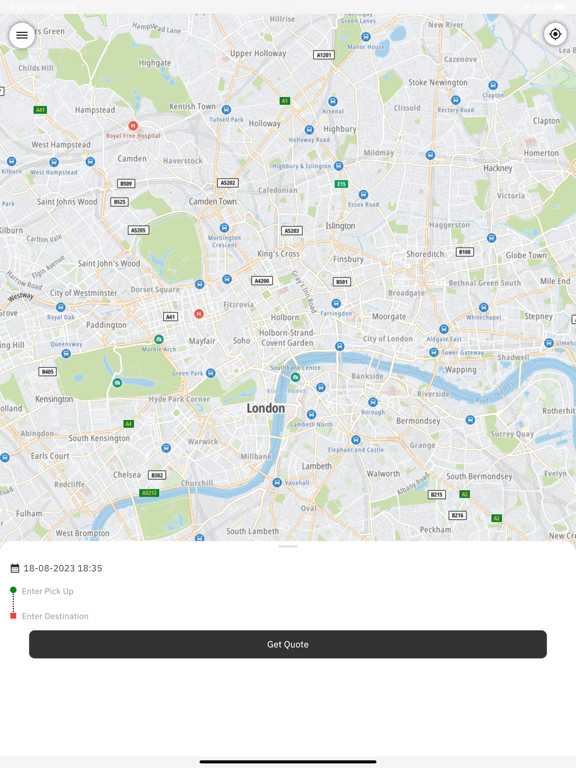
Task: Tap the Mornington Crescent station icon
Action: (x=224, y=228)
